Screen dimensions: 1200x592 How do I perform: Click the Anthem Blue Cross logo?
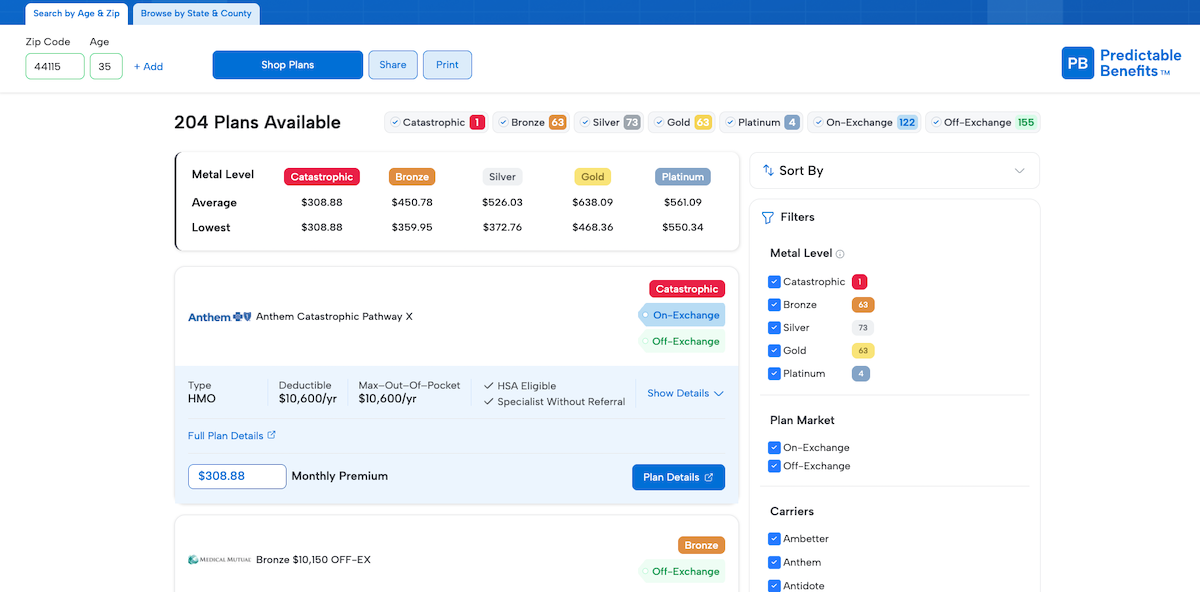coord(220,317)
